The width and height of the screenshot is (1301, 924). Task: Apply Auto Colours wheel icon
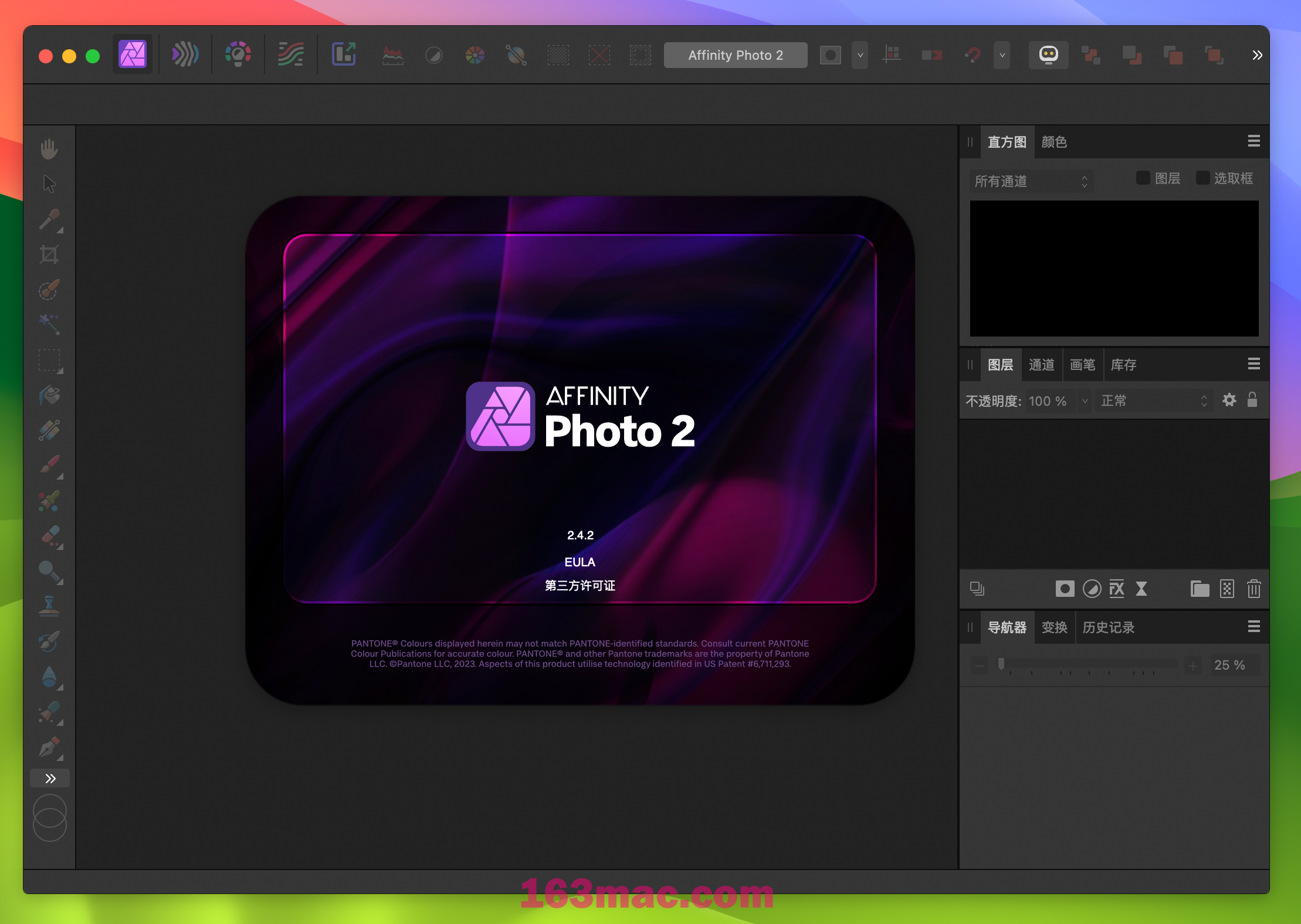[x=475, y=56]
